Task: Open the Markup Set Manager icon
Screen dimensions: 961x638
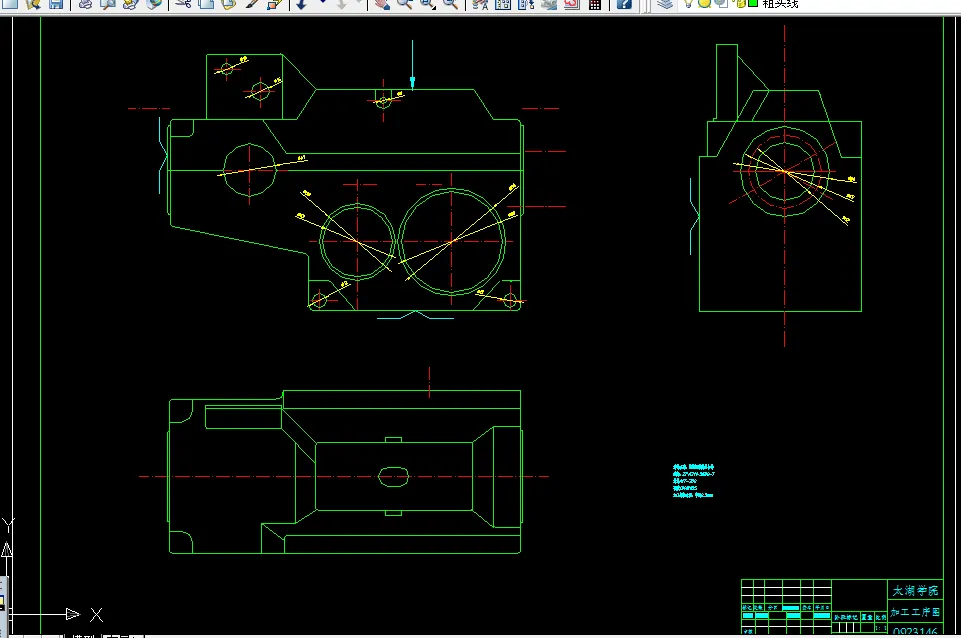Action: tap(571, 4)
